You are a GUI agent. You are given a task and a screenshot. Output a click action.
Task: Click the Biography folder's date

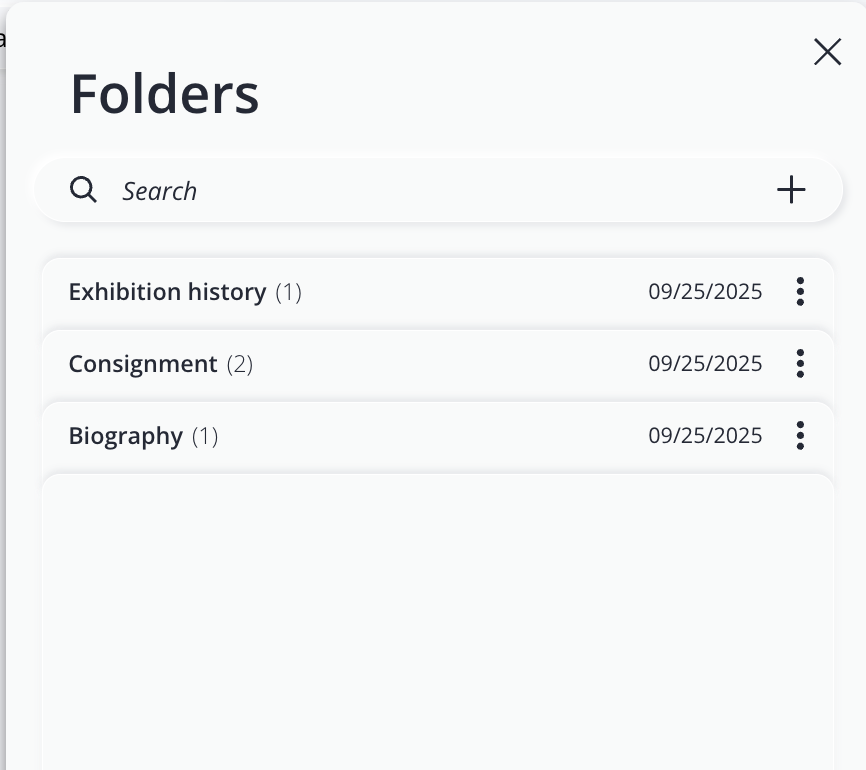pos(705,436)
